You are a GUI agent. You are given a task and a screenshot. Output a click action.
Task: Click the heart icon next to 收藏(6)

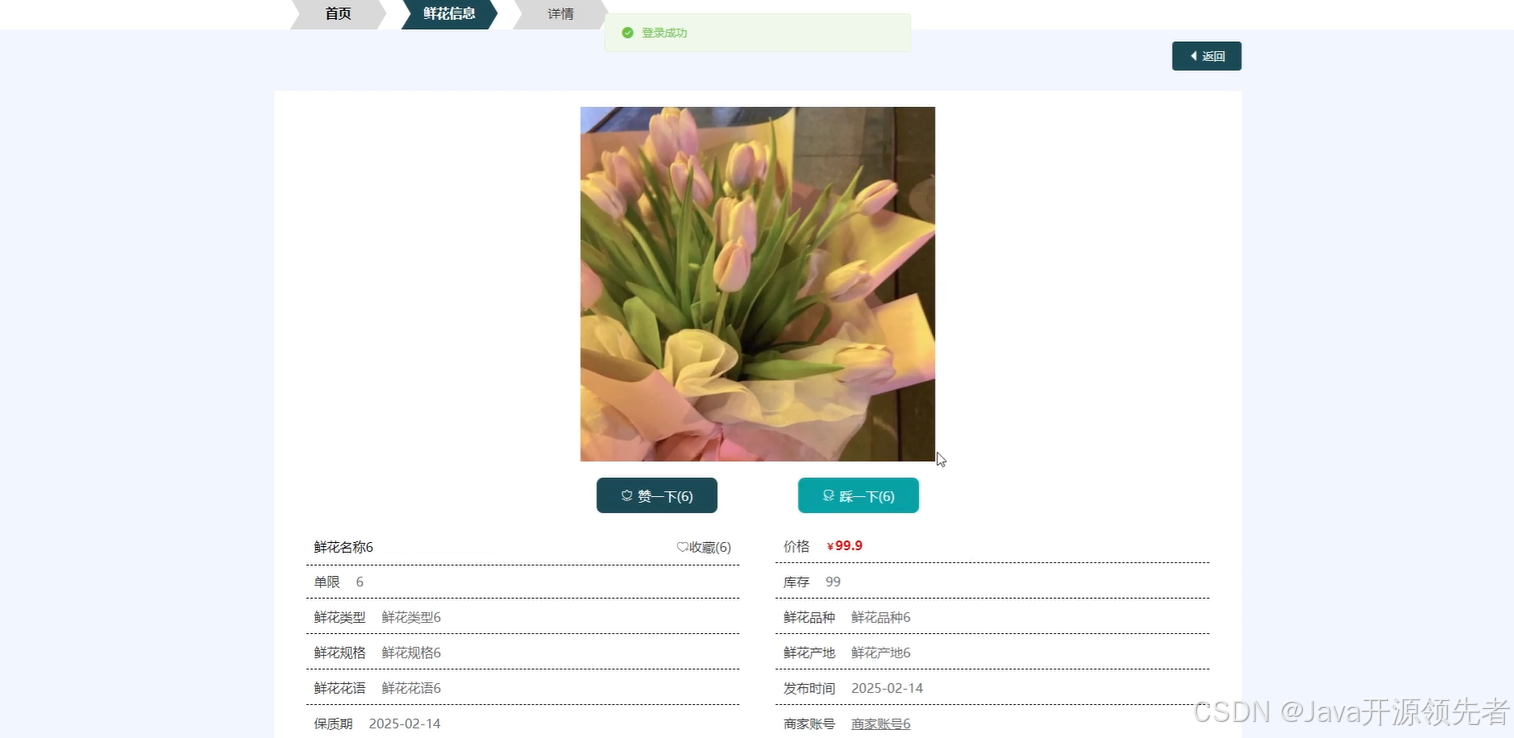[x=681, y=547]
